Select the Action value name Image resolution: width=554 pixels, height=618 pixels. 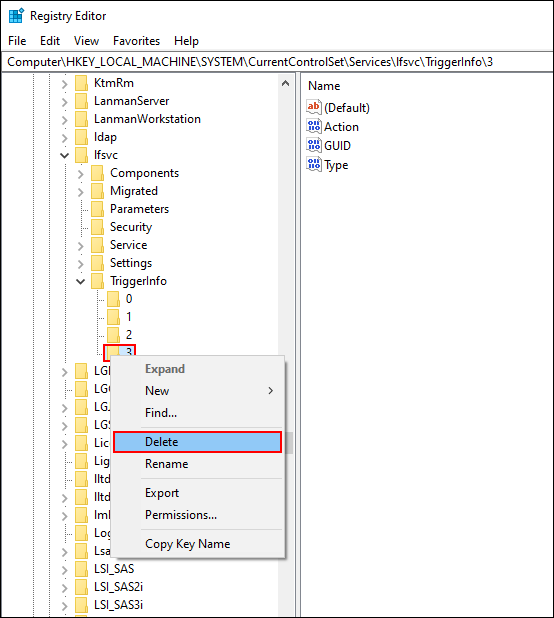(341, 127)
